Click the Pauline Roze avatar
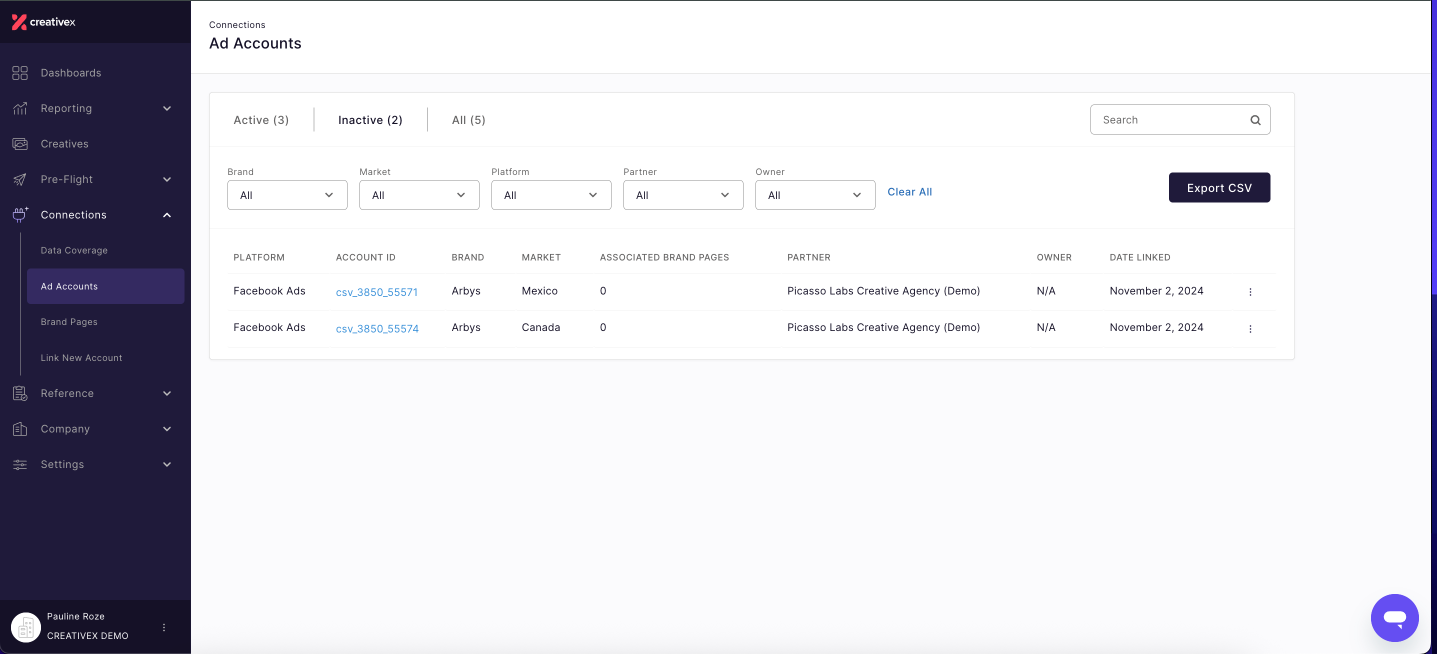This screenshot has width=1437, height=654. [25, 627]
